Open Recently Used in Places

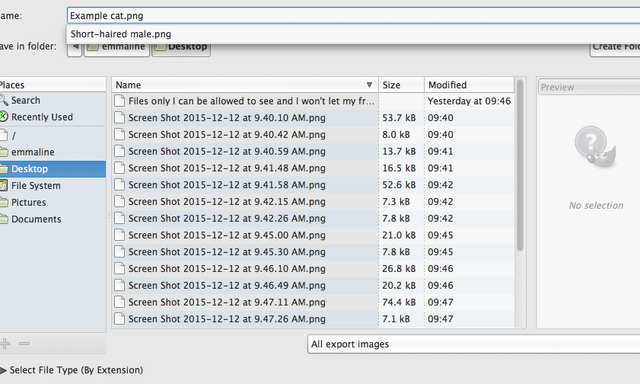tap(53, 117)
